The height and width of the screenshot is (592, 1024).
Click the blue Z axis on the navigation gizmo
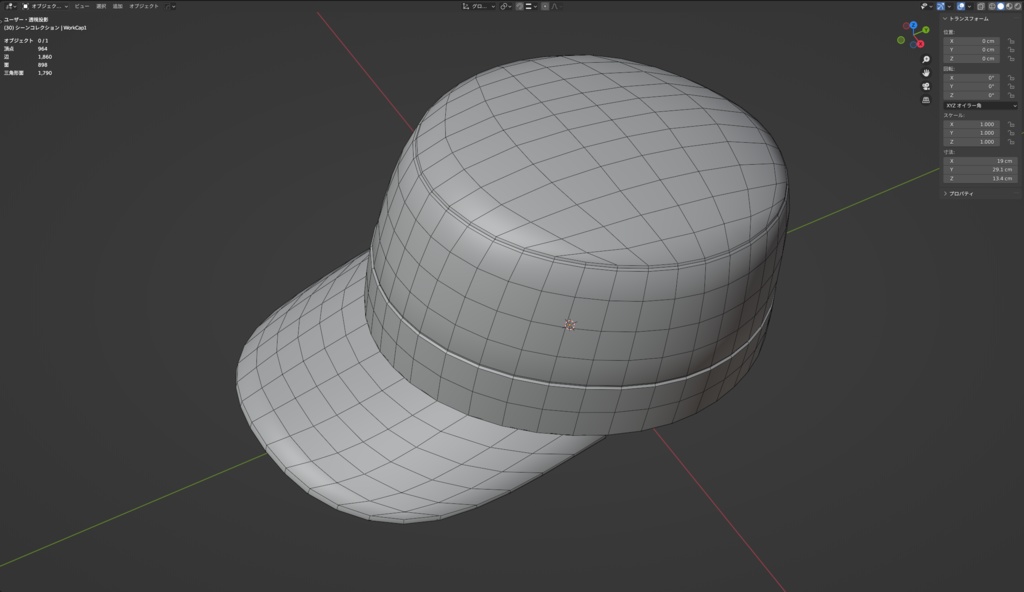point(914,25)
